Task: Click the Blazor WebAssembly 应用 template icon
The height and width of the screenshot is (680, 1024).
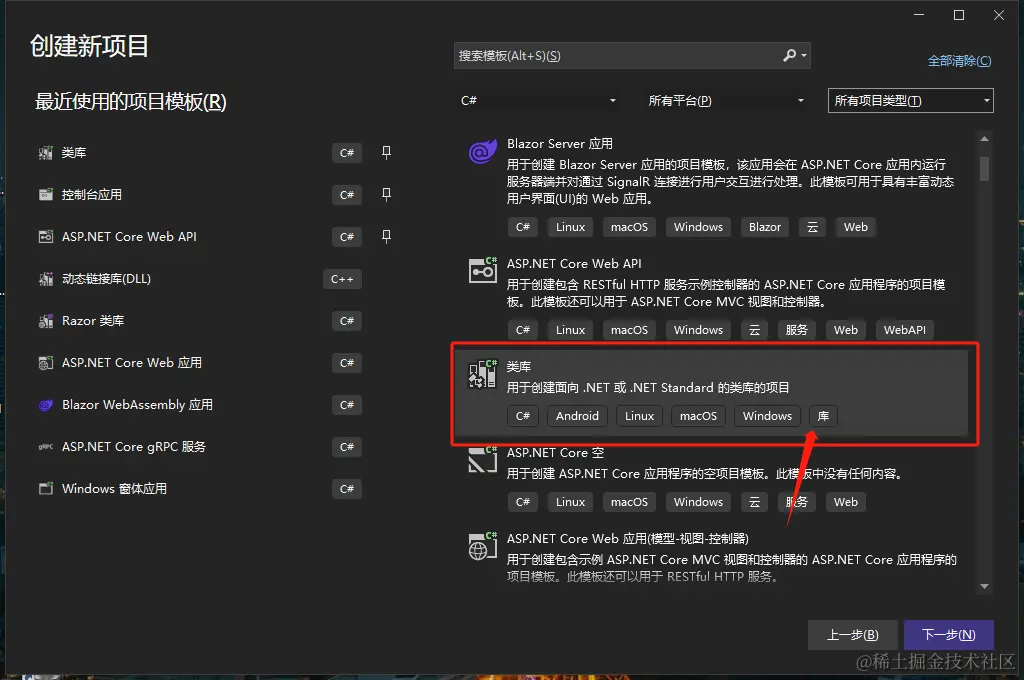Action: point(46,404)
